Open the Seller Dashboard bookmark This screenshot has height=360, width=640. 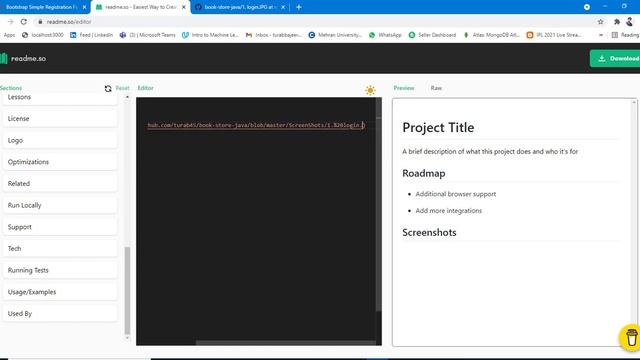432,35
